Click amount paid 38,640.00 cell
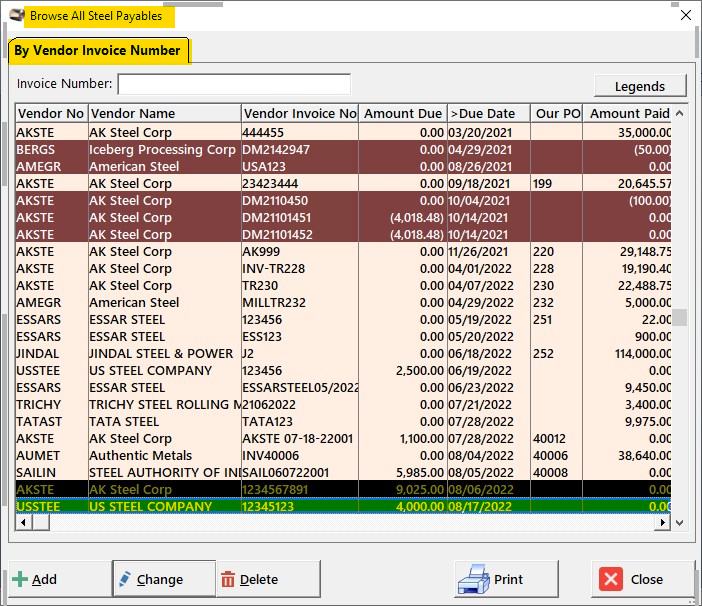 pos(627,456)
